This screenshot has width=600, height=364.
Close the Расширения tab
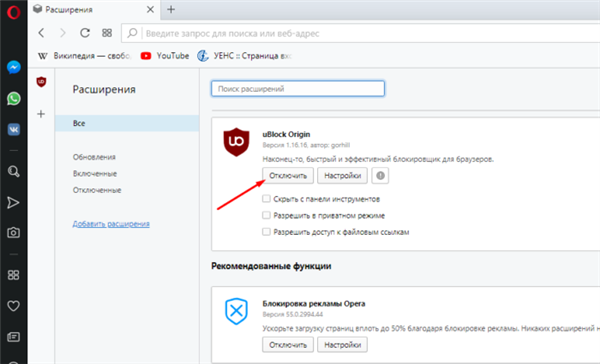coord(150,10)
